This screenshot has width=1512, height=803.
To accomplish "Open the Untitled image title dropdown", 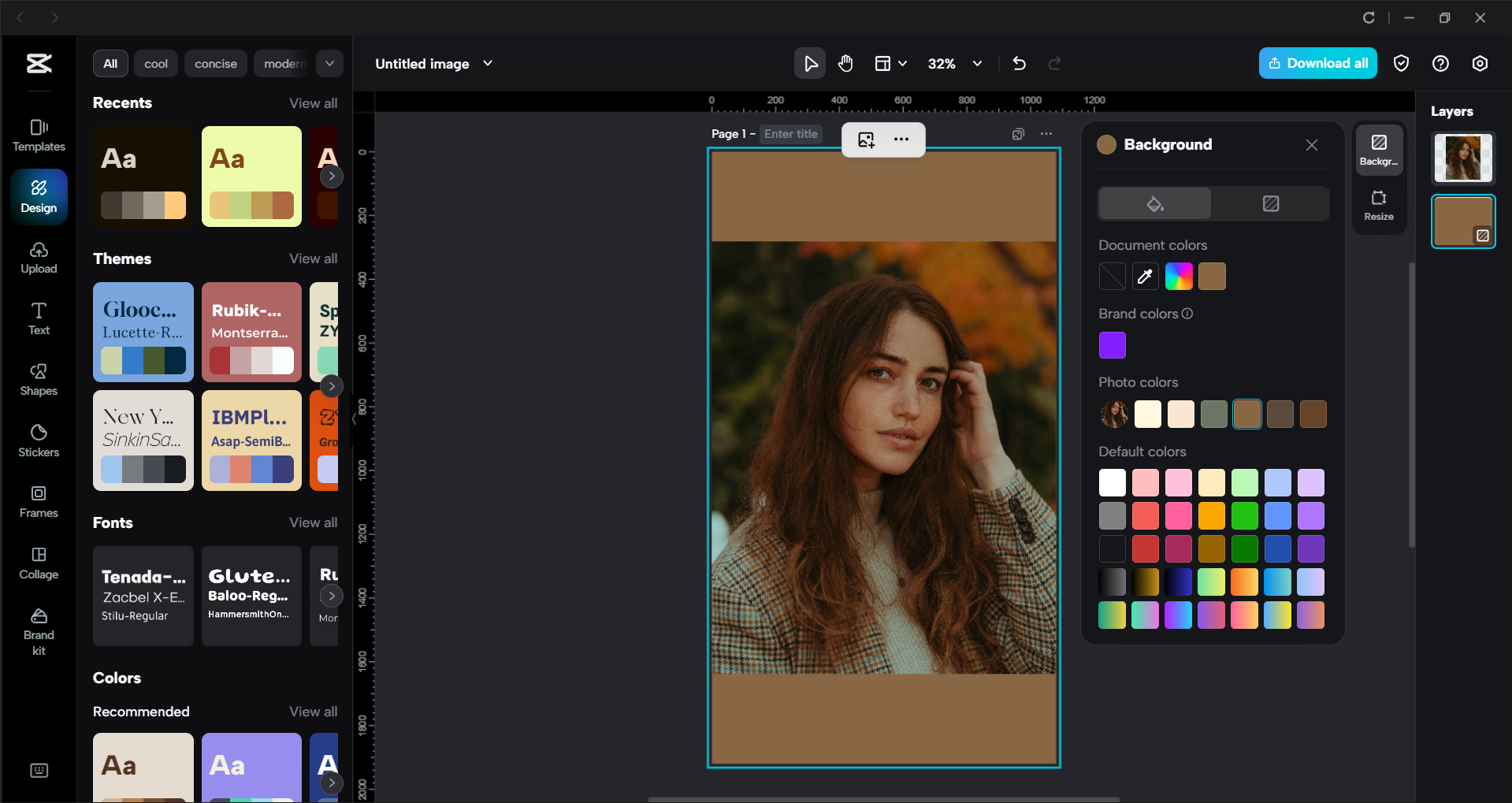I will pos(488,64).
